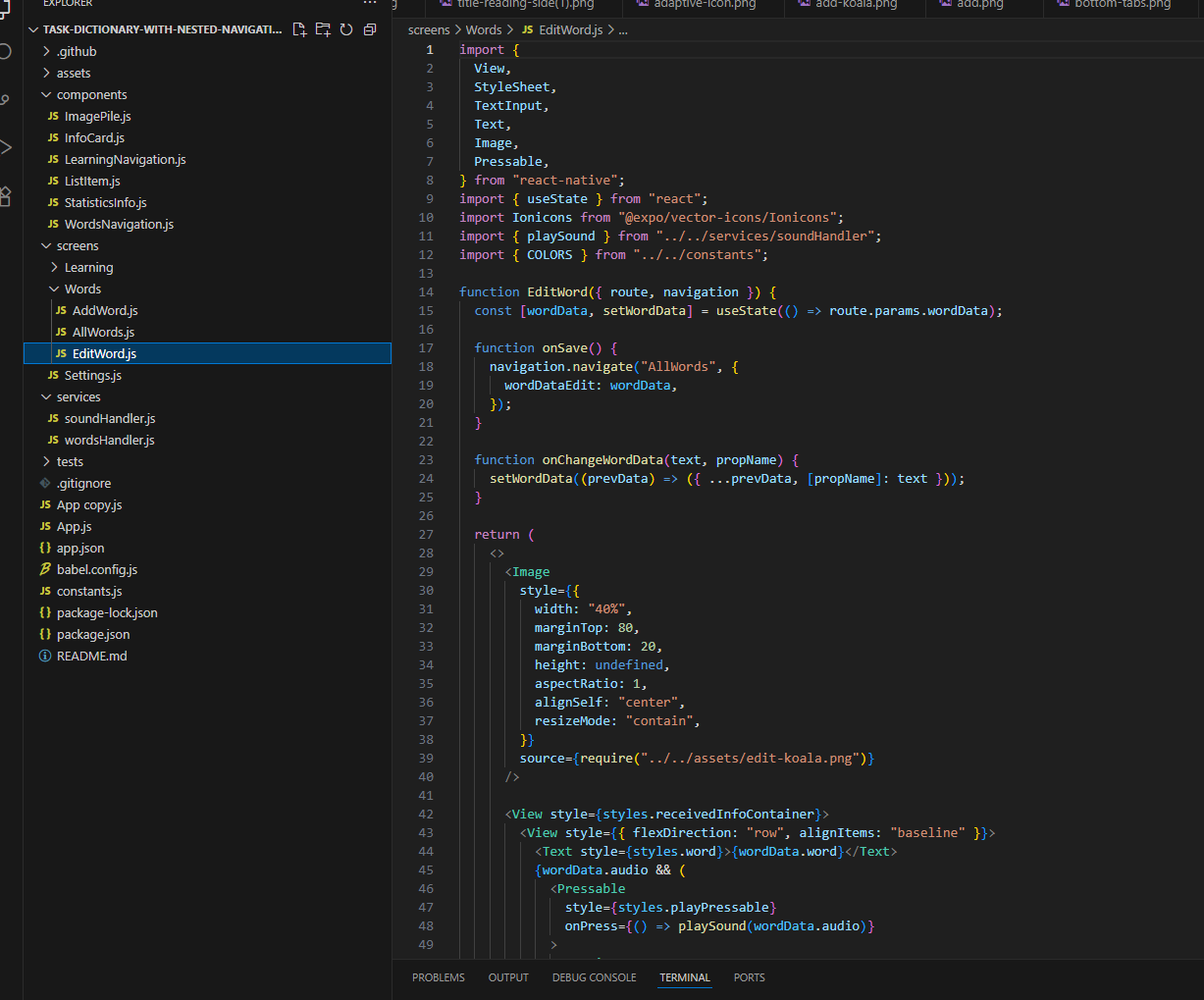The height and width of the screenshot is (1000, 1204).
Task: Click 'return (' on line 27
Action: [504, 535]
